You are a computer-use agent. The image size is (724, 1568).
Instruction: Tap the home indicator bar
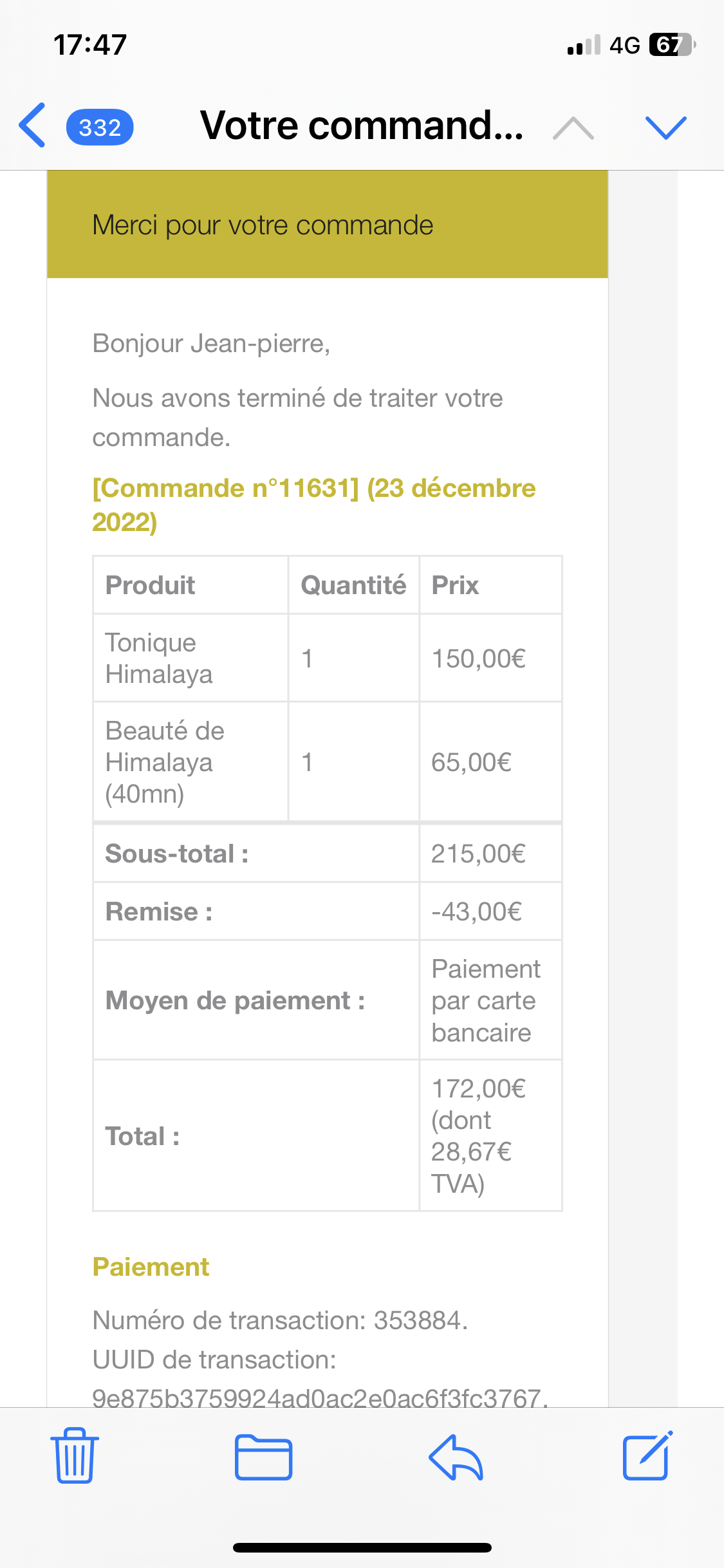tap(362, 1548)
